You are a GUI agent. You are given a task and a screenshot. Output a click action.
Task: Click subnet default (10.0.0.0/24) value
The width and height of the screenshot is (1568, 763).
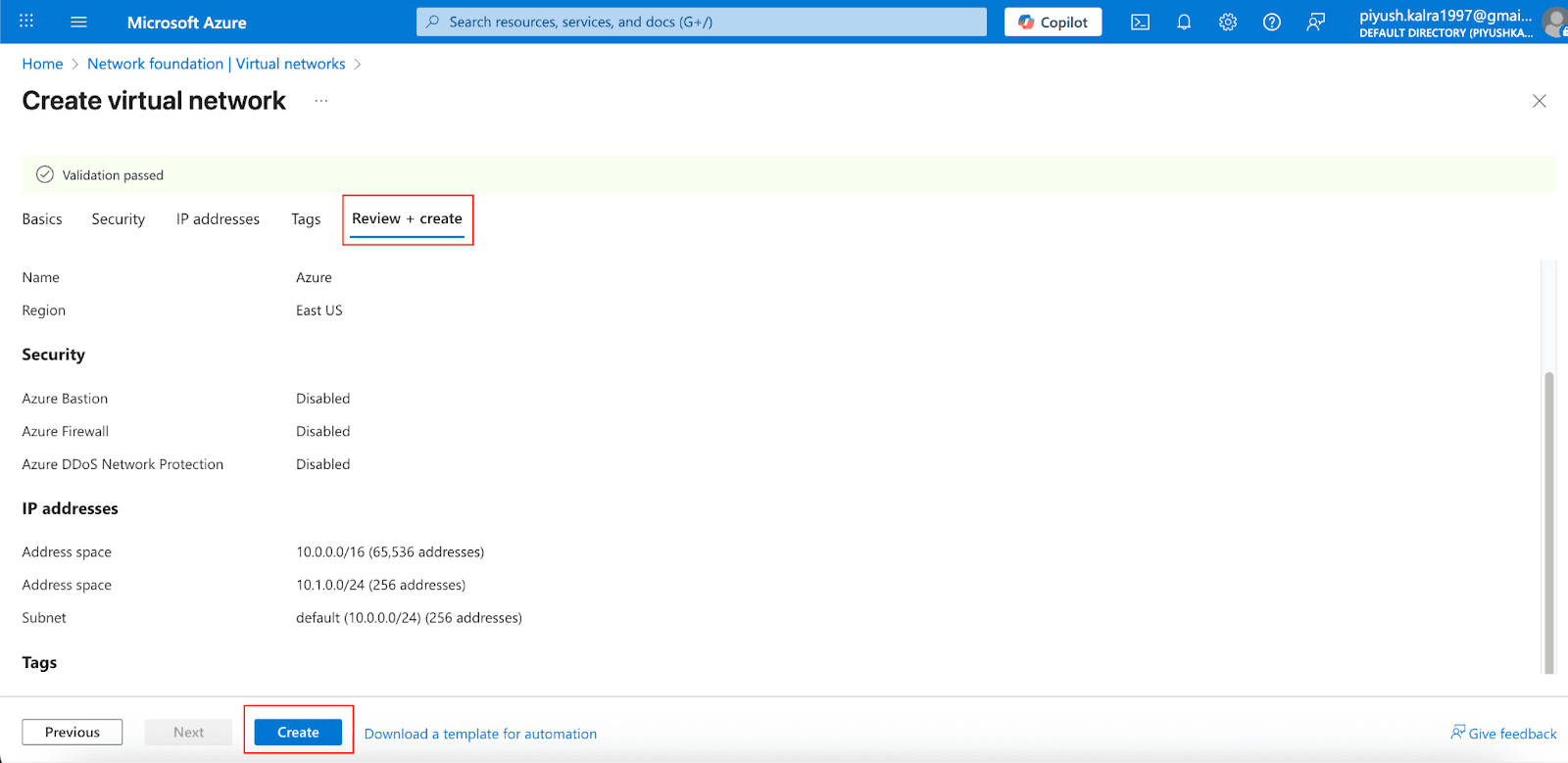pos(409,618)
